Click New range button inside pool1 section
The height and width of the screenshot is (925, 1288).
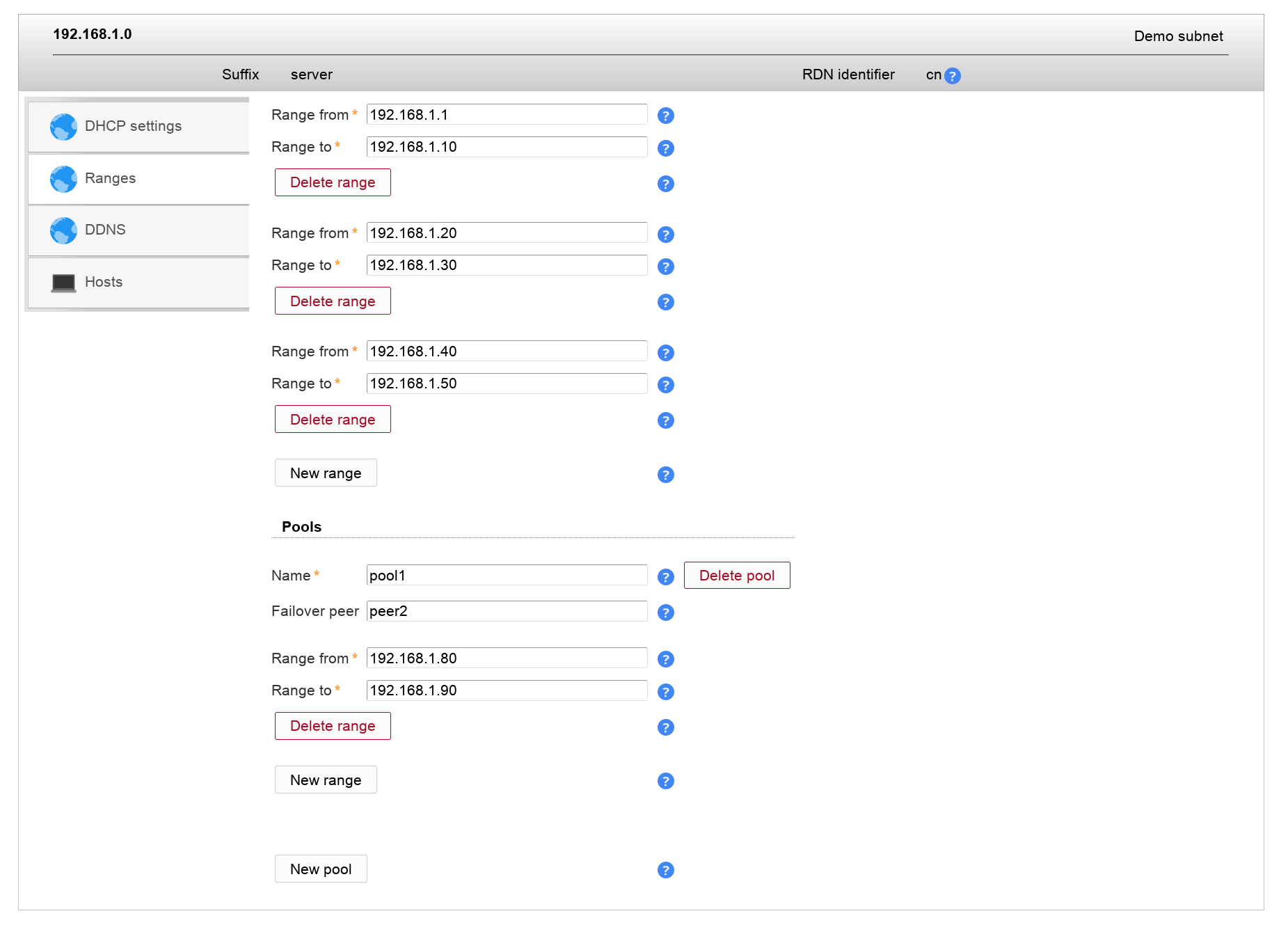326,780
